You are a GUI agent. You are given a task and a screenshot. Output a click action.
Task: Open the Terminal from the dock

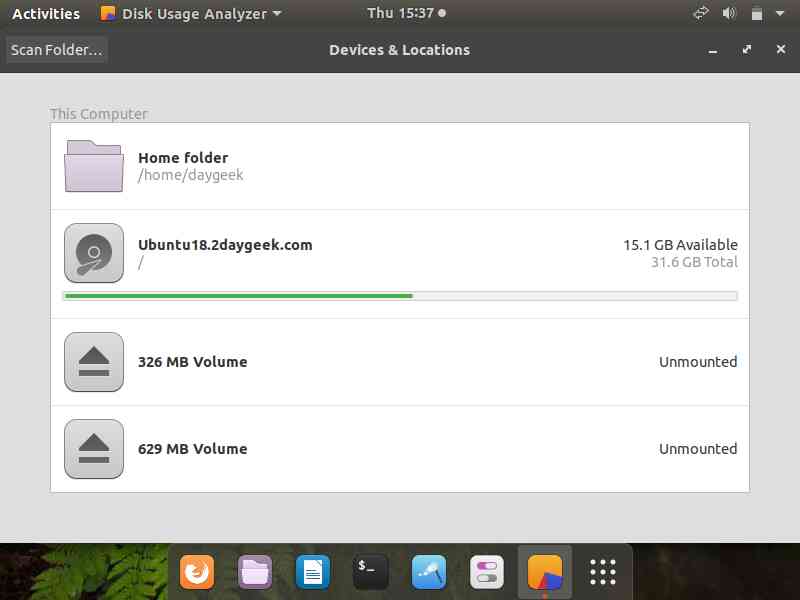371,572
